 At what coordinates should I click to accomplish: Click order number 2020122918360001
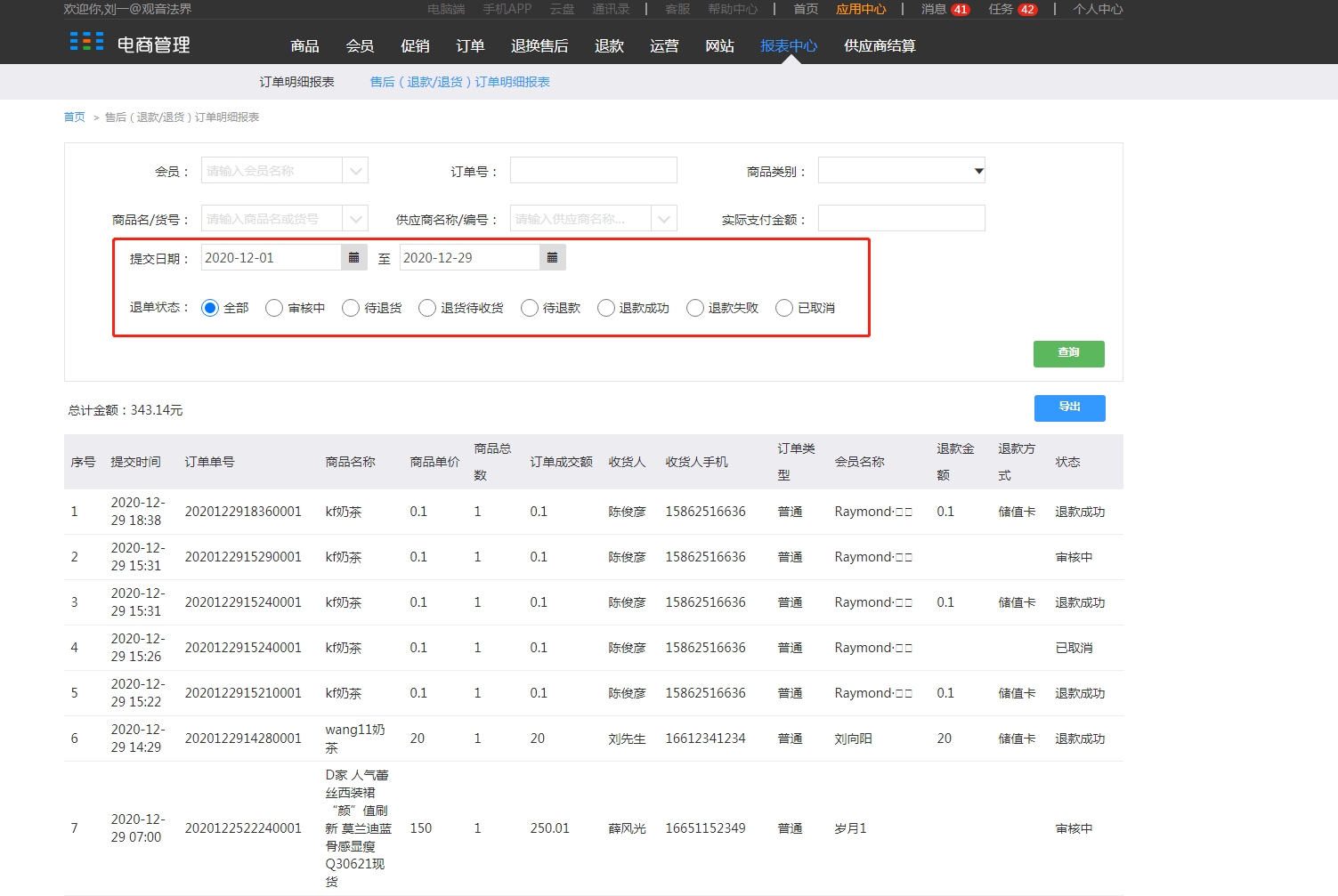pos(243,512)
